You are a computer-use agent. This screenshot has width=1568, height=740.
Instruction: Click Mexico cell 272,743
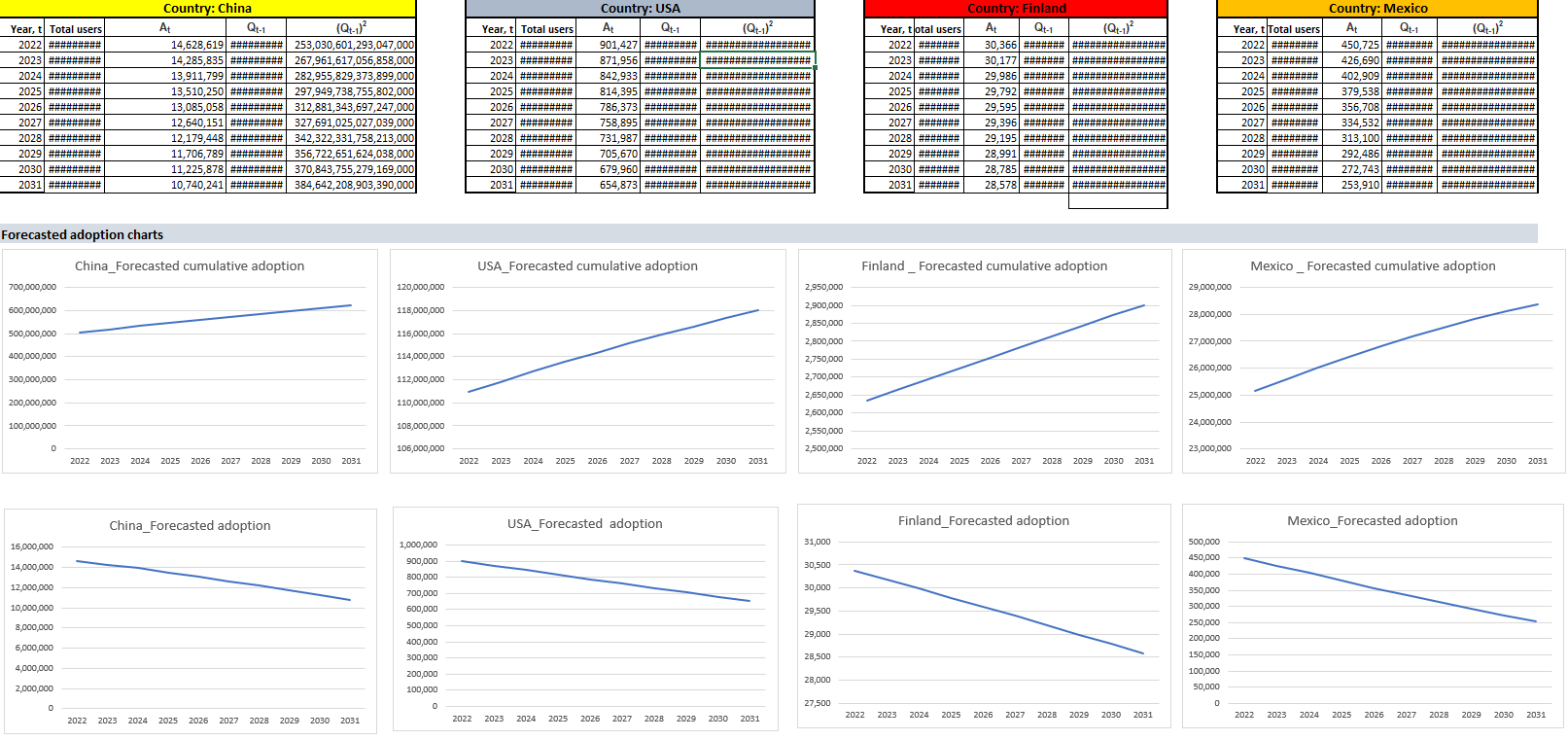(1352, 169)
